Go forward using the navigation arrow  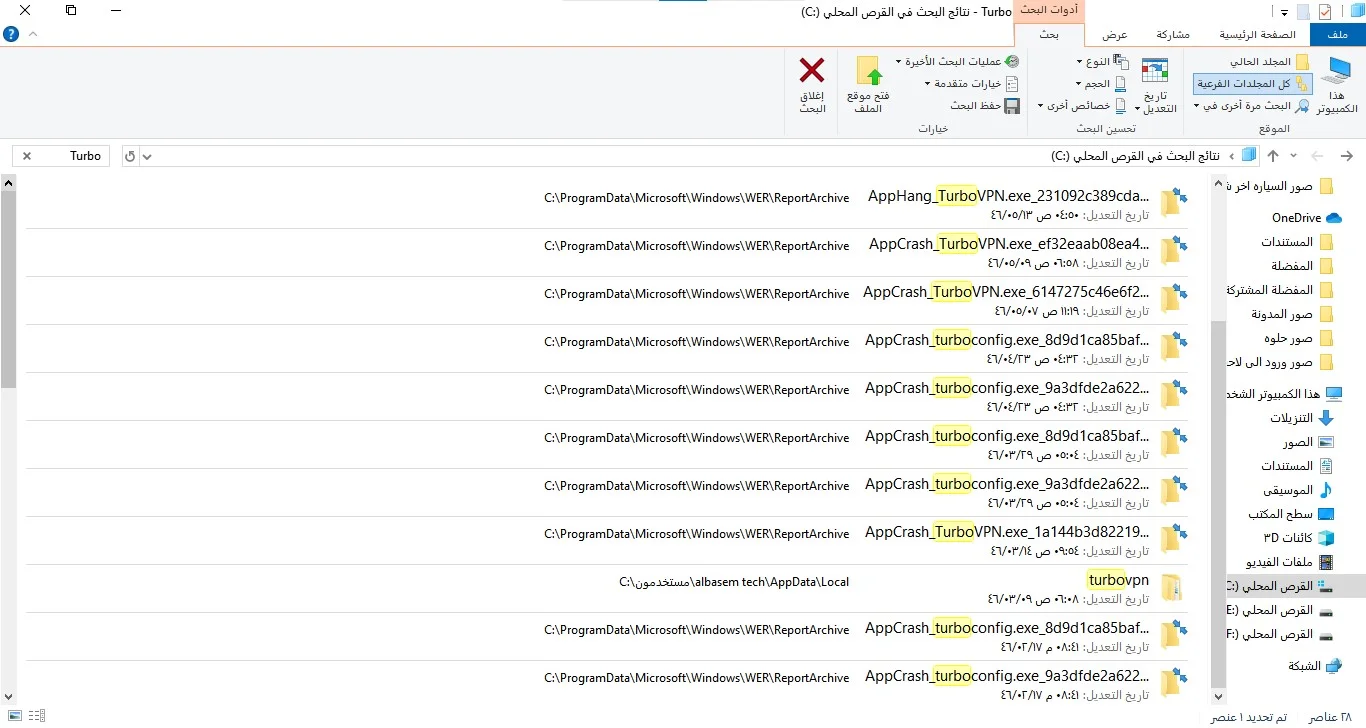1318,156
